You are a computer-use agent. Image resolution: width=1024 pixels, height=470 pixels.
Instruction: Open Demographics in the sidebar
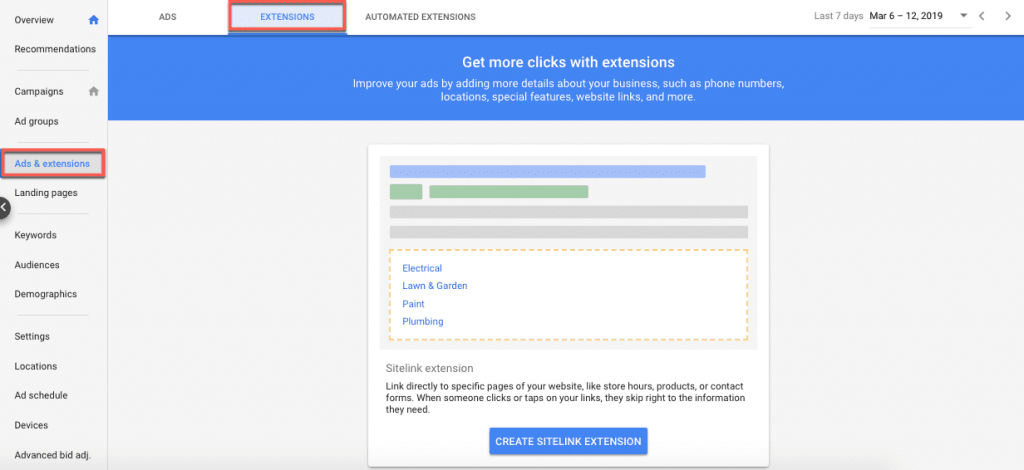(46, 294)
